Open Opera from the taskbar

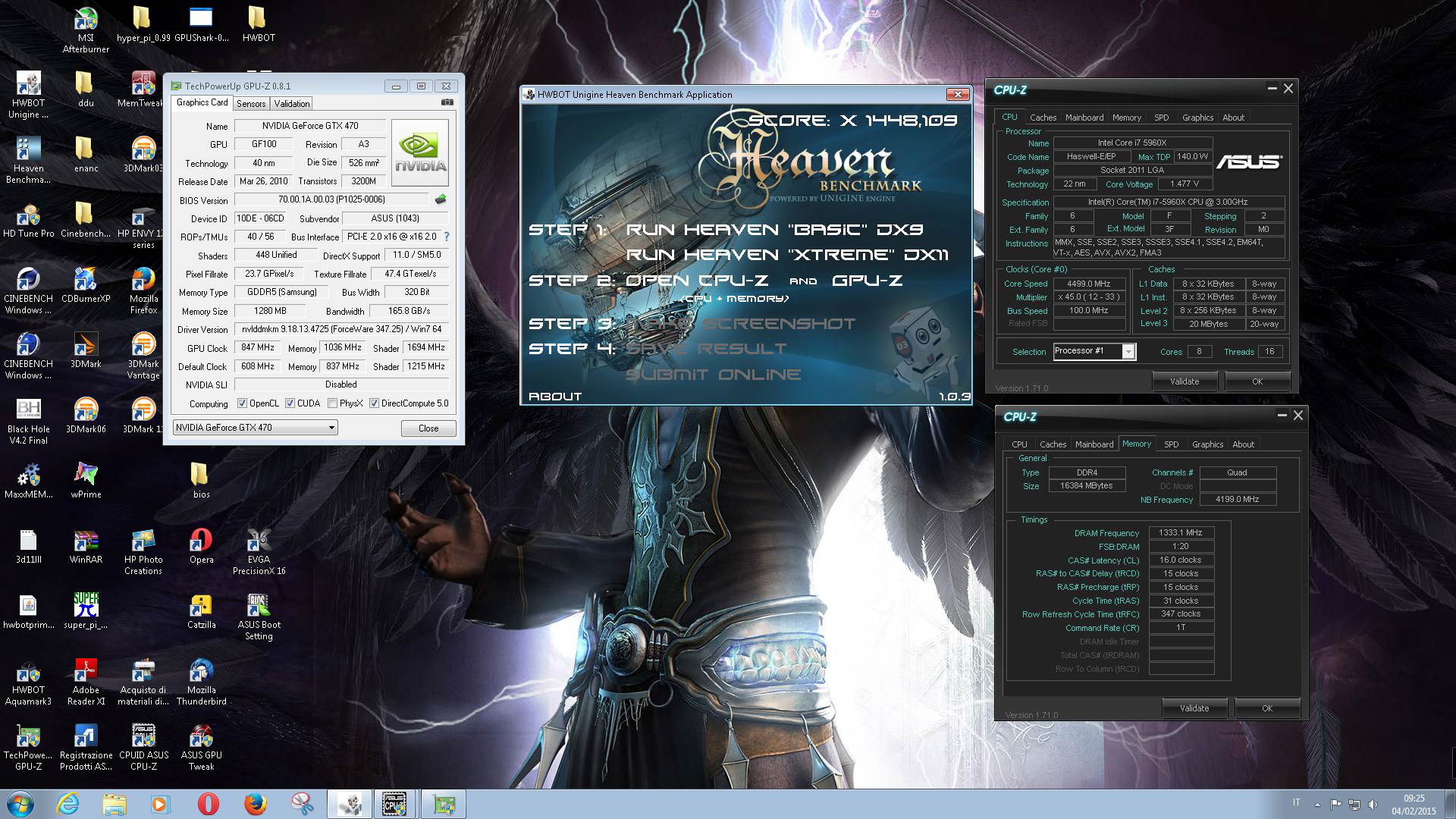tap(208, 804)
